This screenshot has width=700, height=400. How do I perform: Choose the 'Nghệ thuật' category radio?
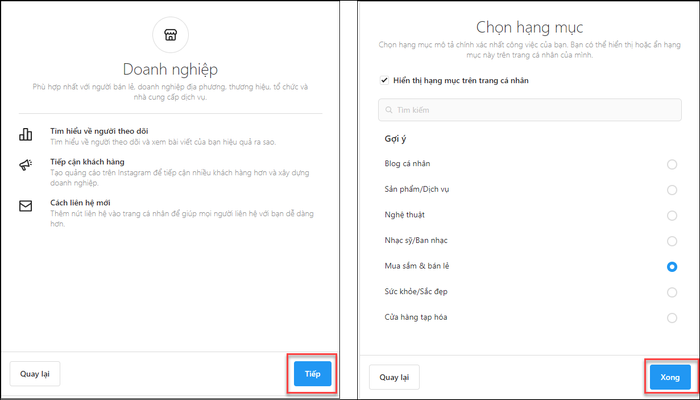(x=671, y=216)
